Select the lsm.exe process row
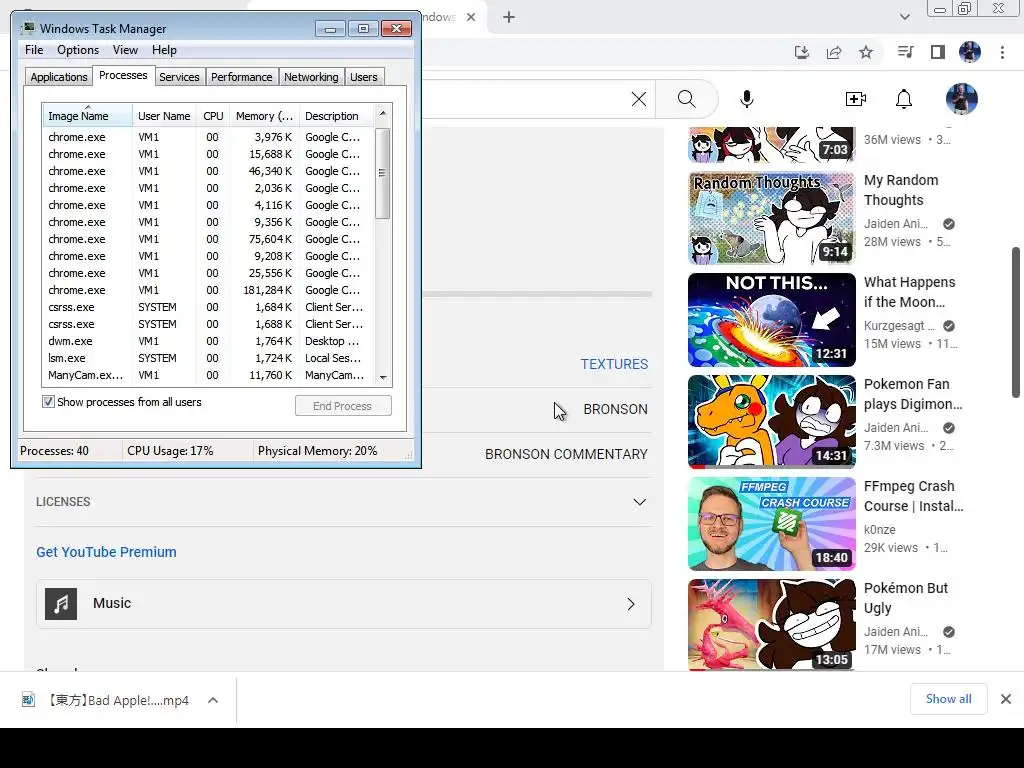Screen dimensions: 1024x768 coord(208,358)
